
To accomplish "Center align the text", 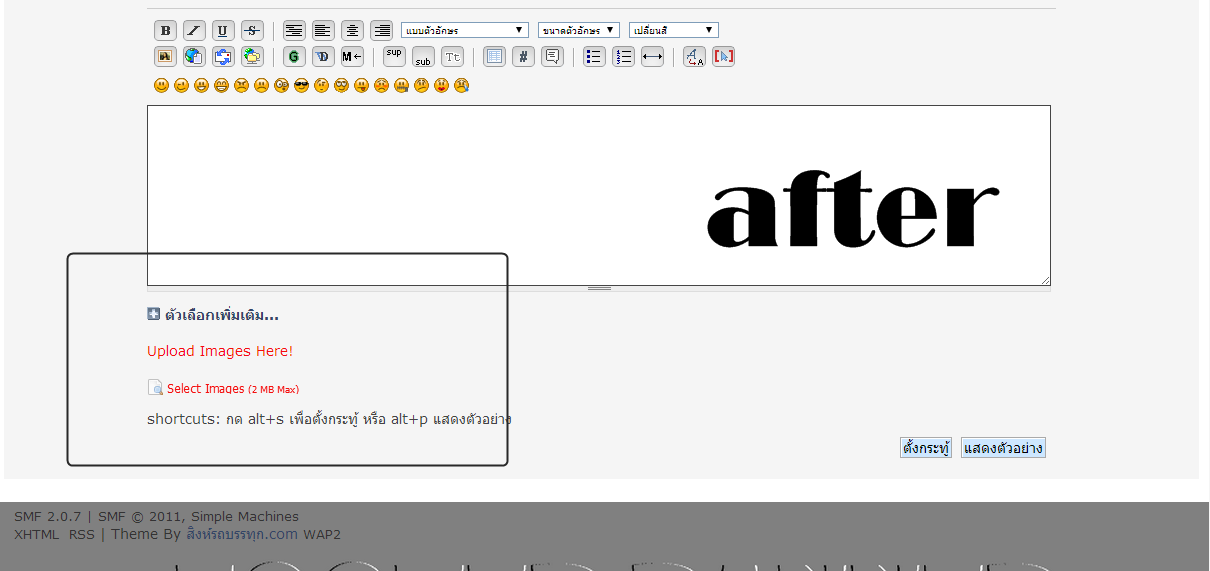I will click(x=352, y=30).
